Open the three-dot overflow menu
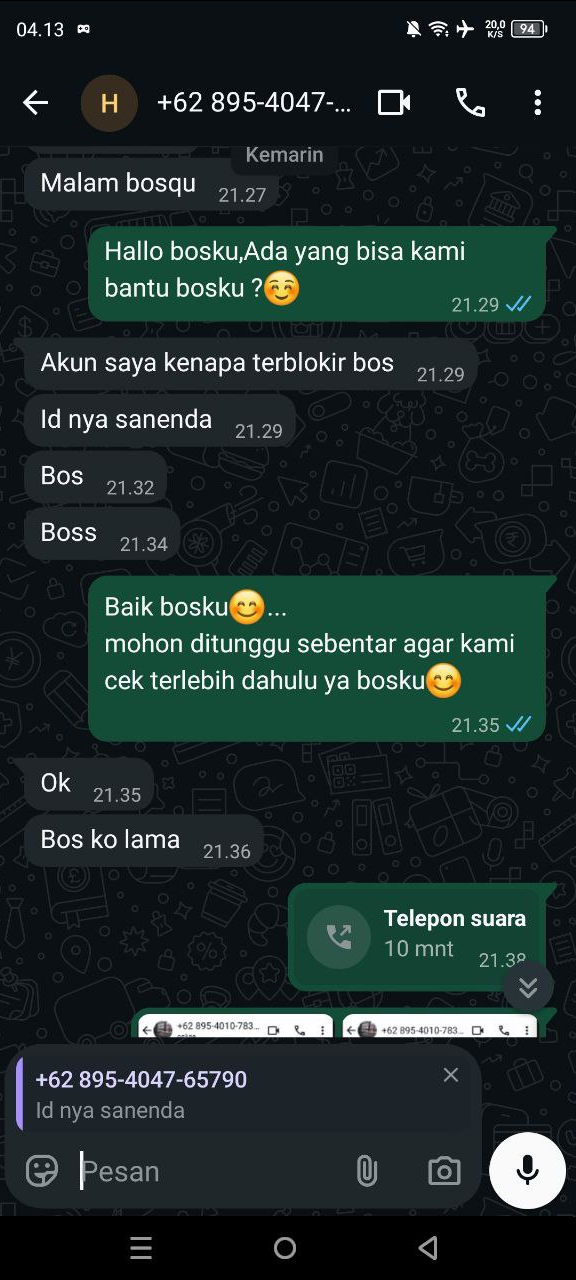 (x=538, y=102)
